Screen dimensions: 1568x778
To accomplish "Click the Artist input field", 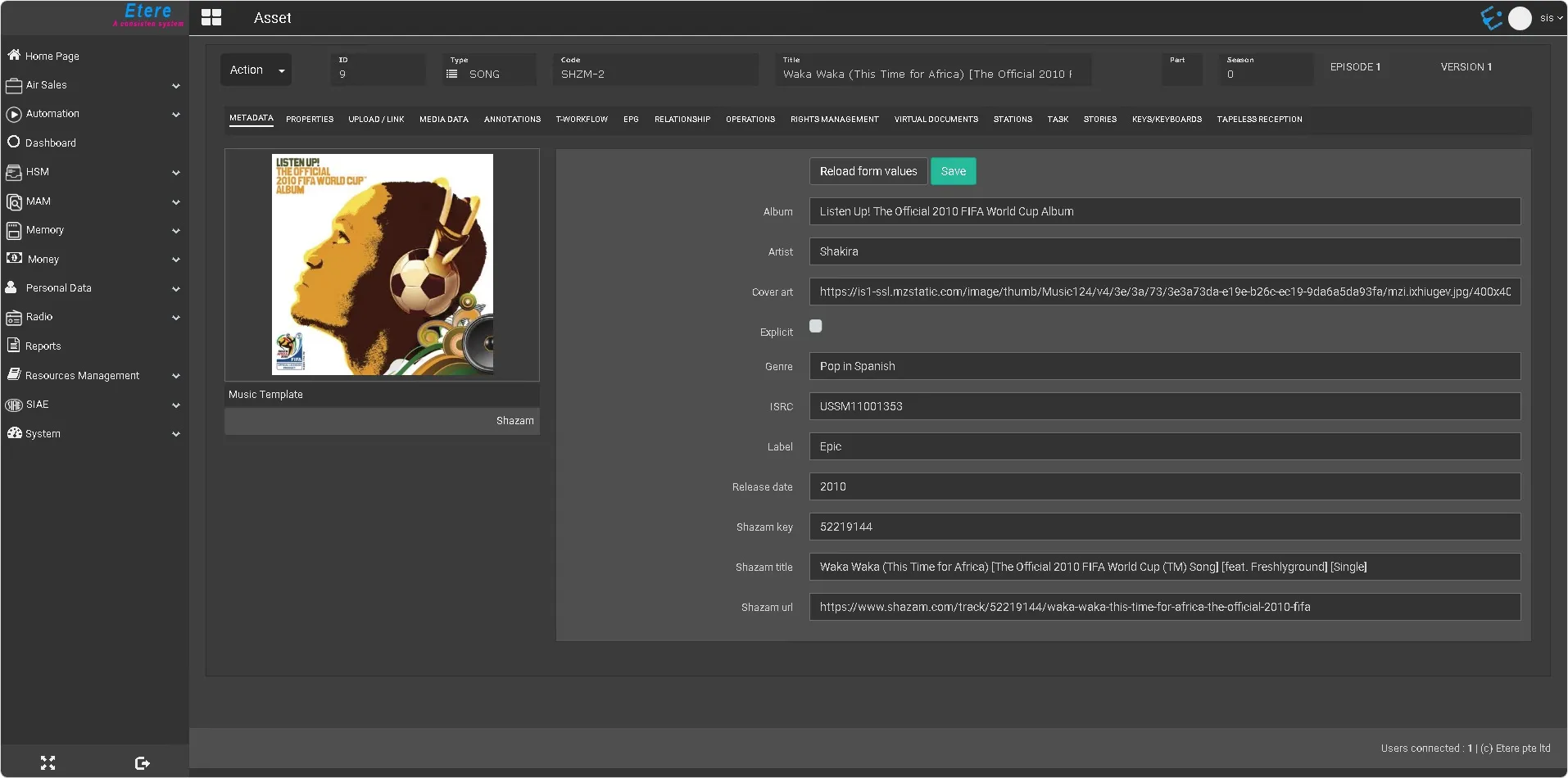I will click(1165, 251).
